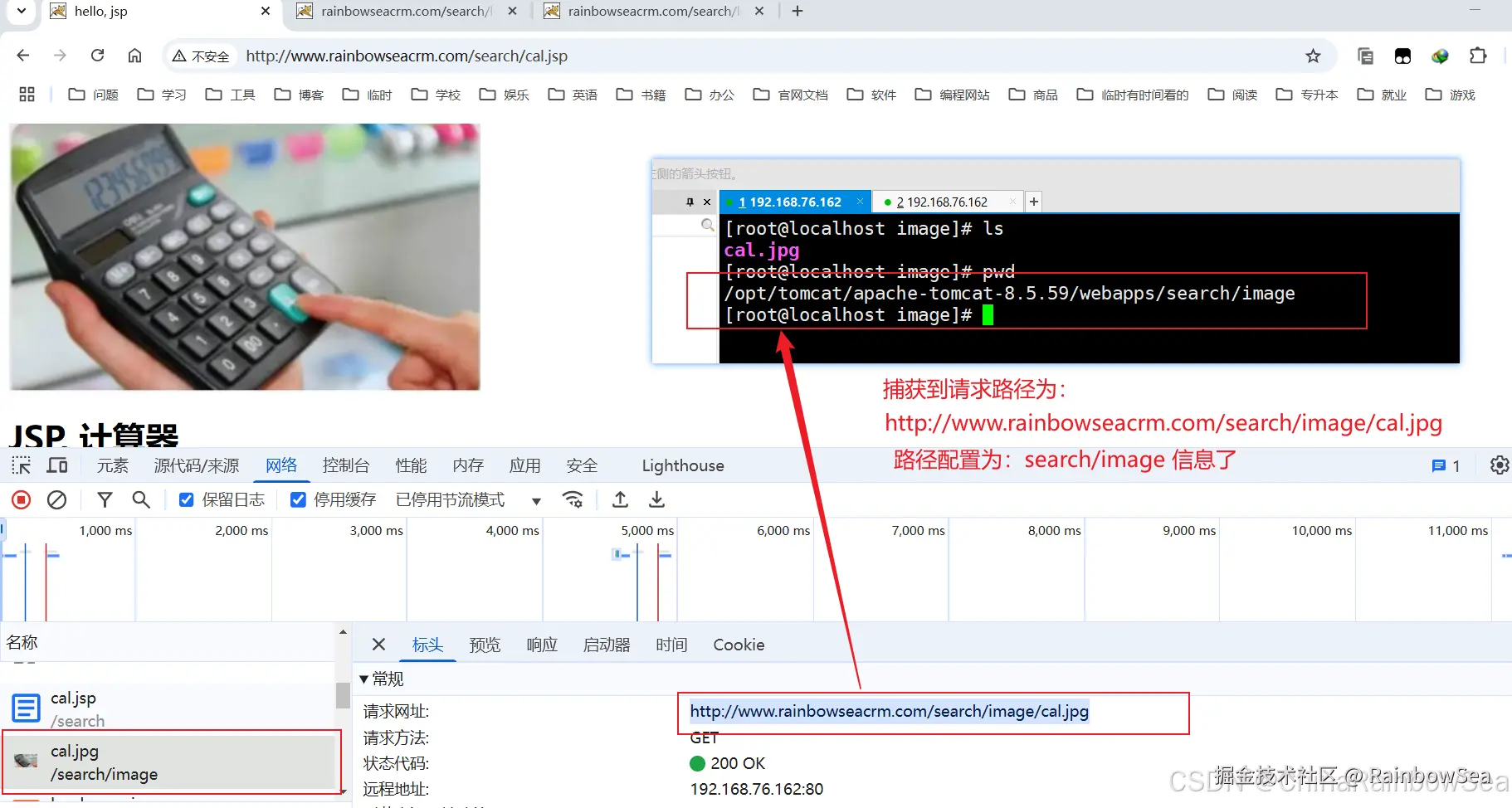Bookmark this page with the star icon
This screenshot has height=808, width=1512.
[x=1313, y=56]
